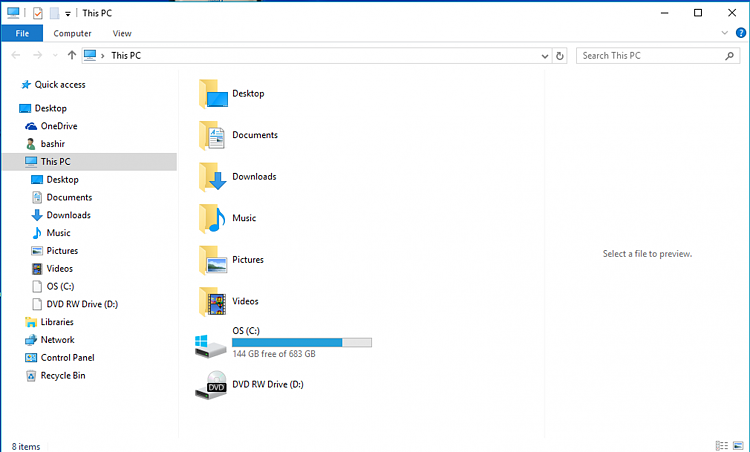Go up one level with the Up arrow

coord(72,55)
